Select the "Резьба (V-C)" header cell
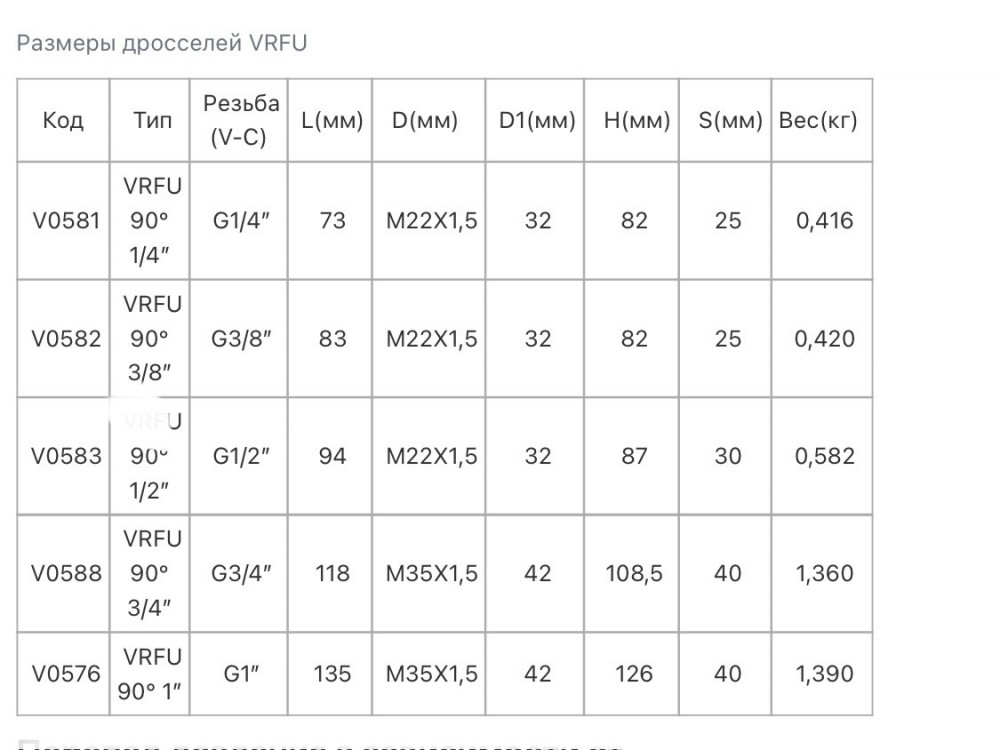1000x750 pixels. pyautogui.click(x=241, y=121)
